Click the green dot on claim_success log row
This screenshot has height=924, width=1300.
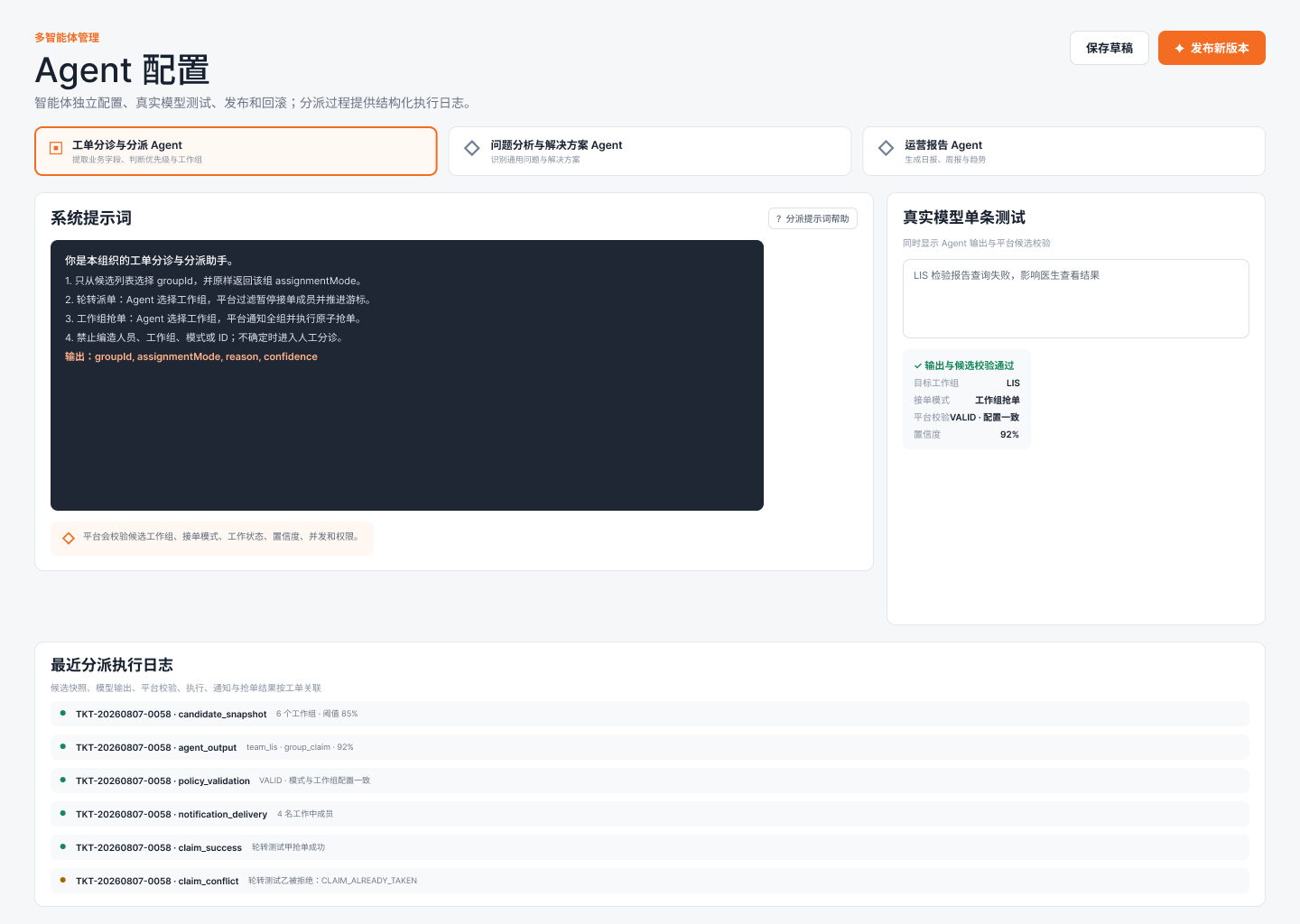62,846
